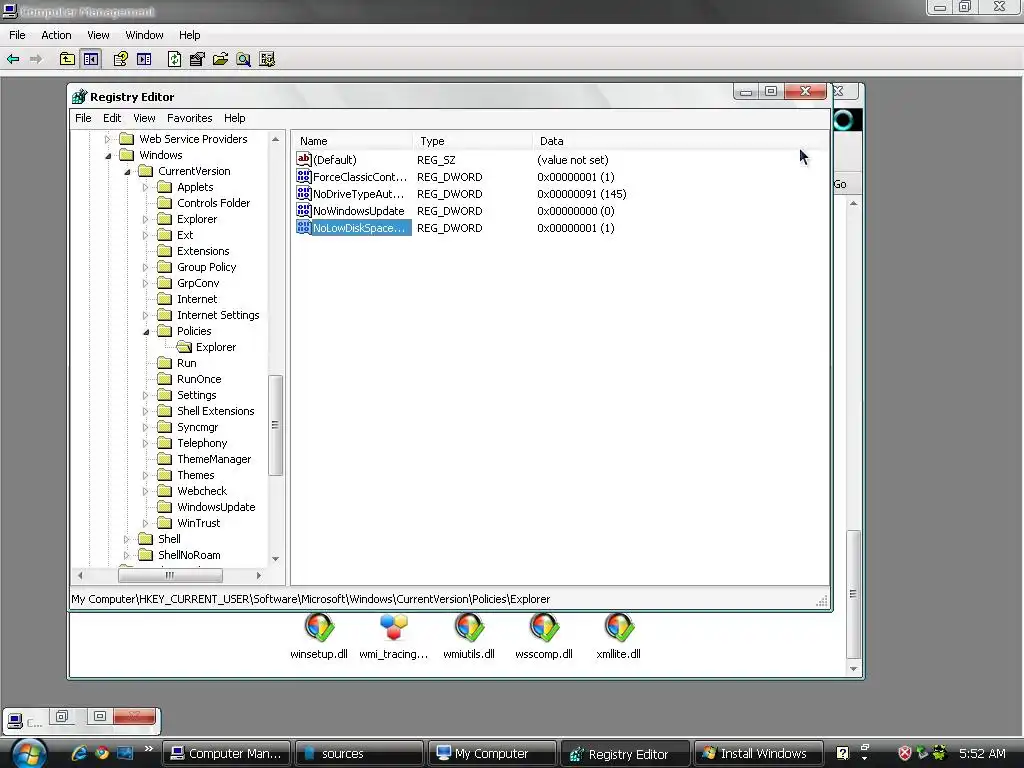Click the Help question-mark toolbar icon

point(120,59)
